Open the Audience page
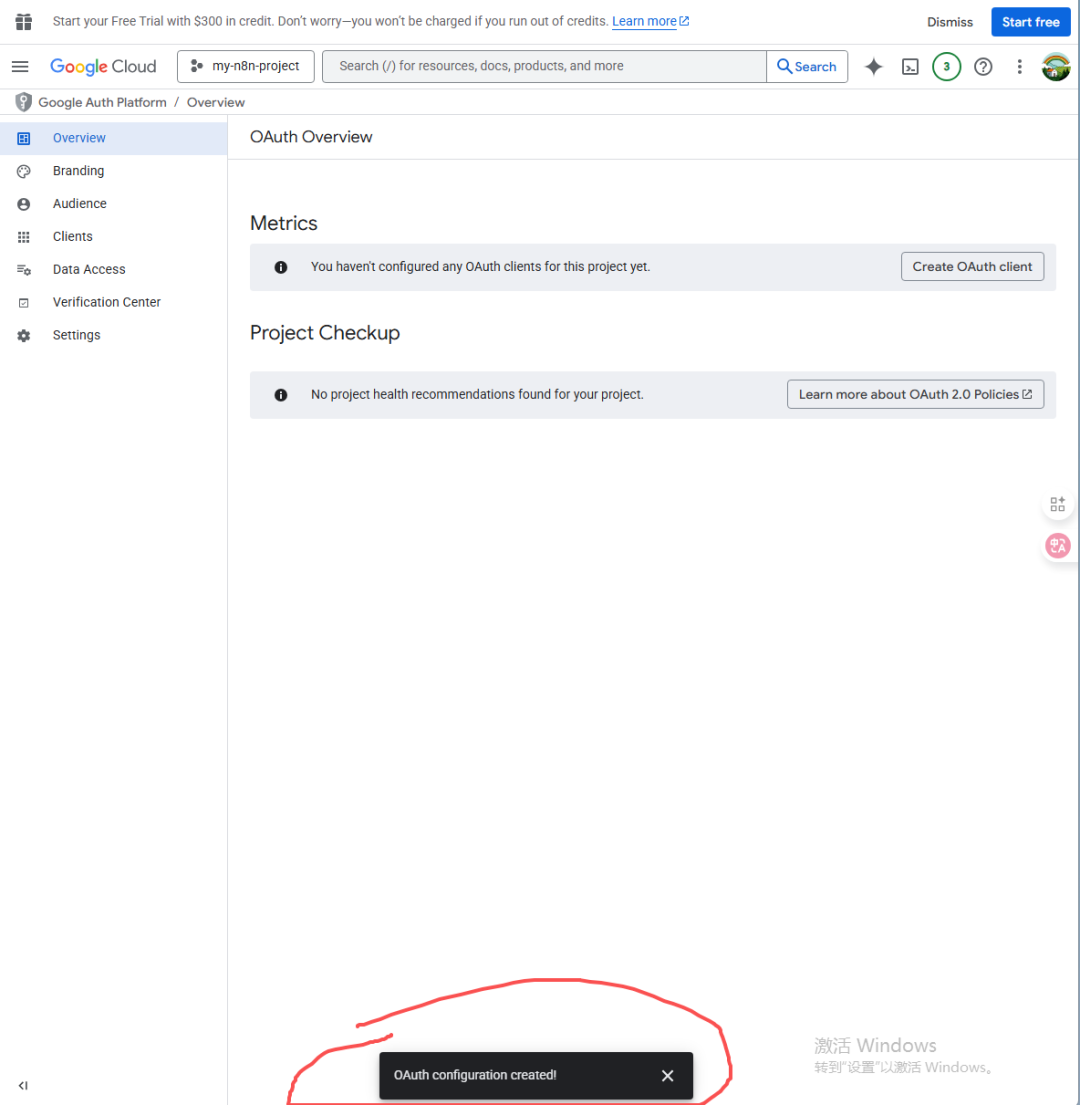This screenshot has width=1080, height=1105. [79, 204]
